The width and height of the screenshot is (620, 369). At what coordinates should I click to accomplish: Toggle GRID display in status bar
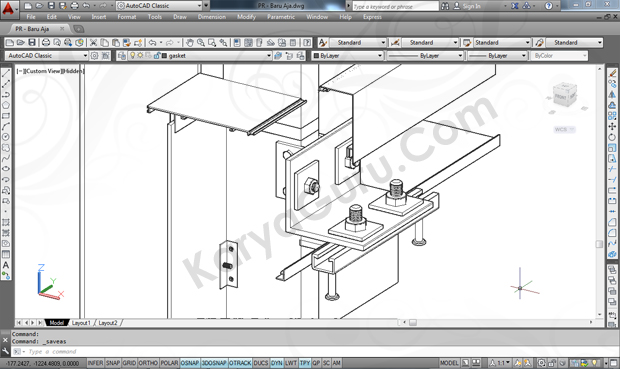pos(129,363)
